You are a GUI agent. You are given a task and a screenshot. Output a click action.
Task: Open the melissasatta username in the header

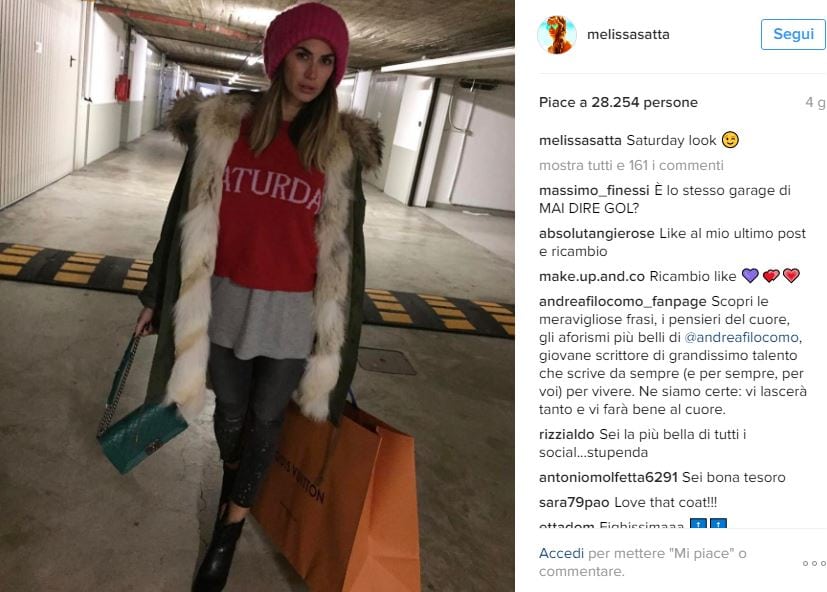[628, 34]
